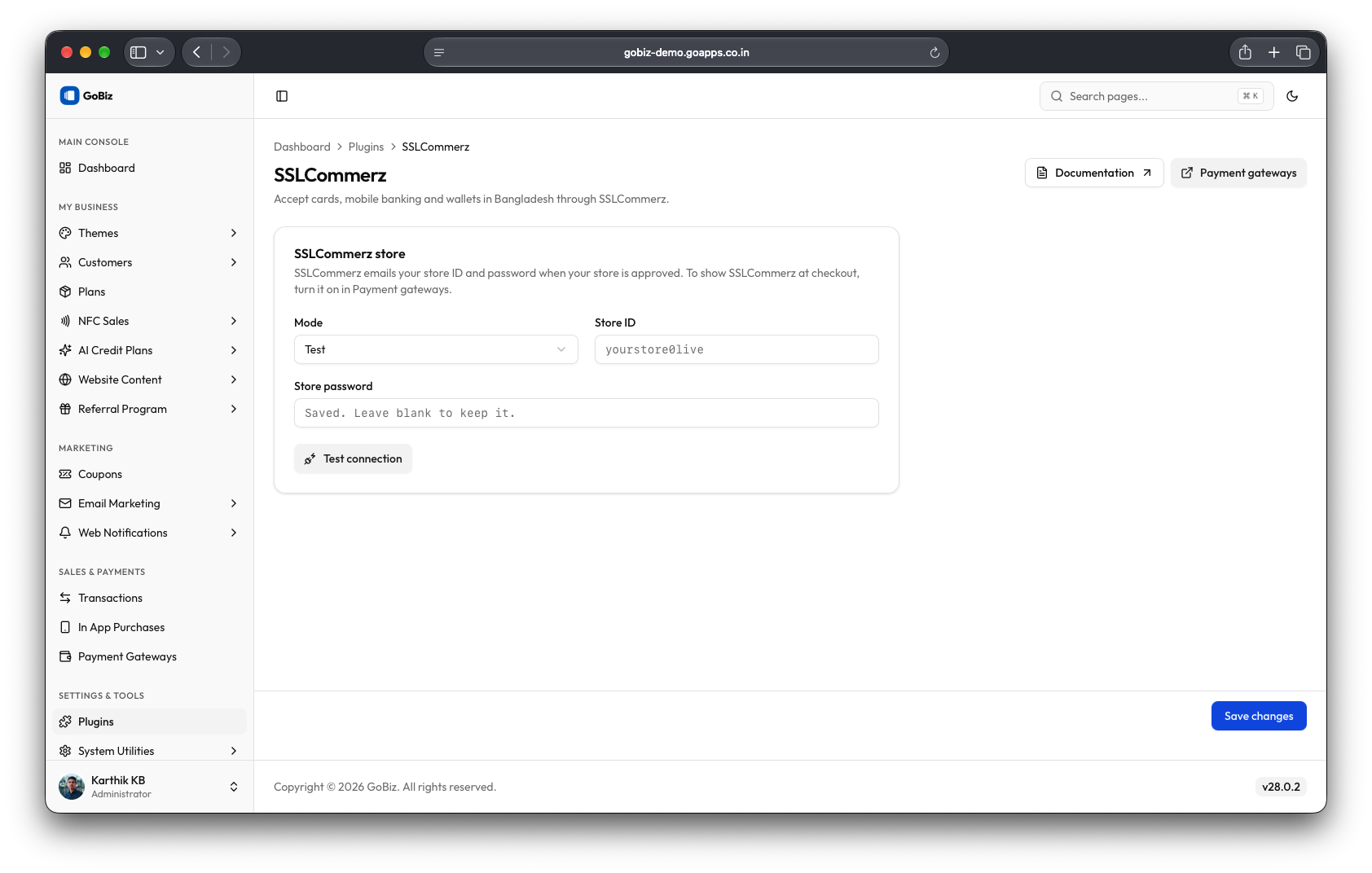The height and width of the screenshot is (873, 1372).
Task: Expand the Themes submenu chevron
Action: 234,233
